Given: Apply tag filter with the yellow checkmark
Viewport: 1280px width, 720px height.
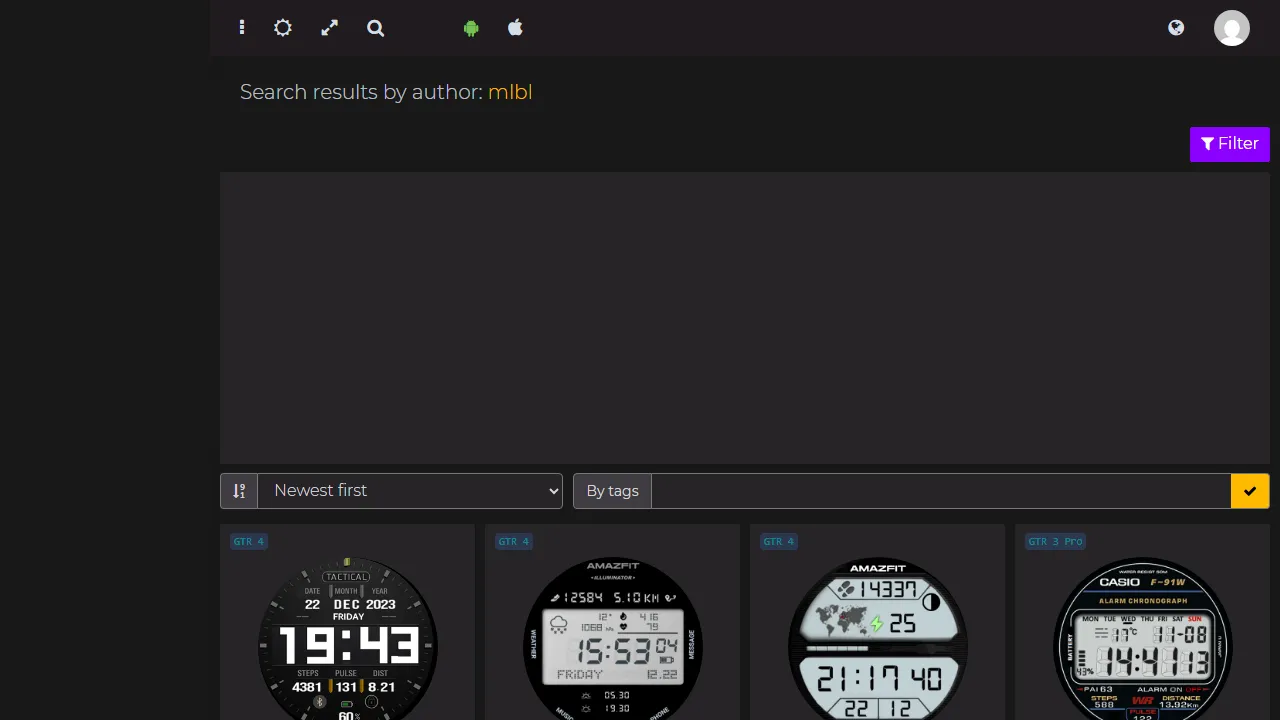Looking at the screenshot, I should 1250,491.
